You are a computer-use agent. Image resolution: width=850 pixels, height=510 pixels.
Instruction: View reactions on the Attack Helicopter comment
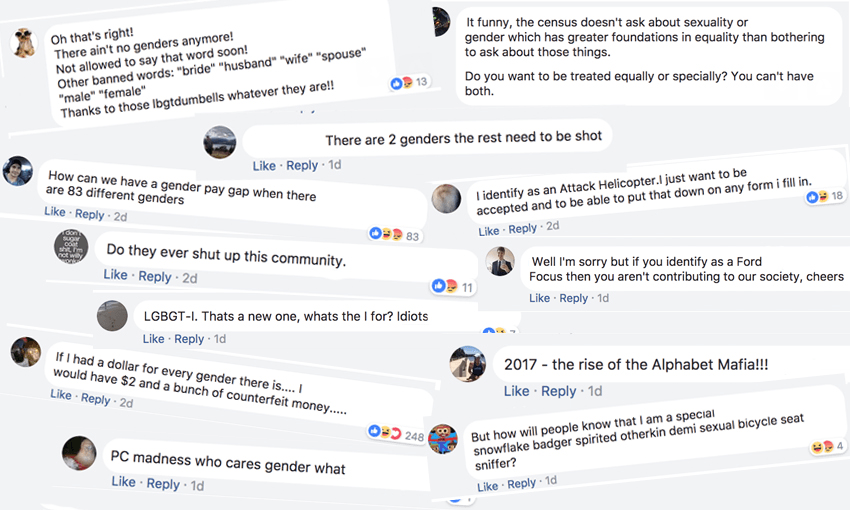(817, 196)
